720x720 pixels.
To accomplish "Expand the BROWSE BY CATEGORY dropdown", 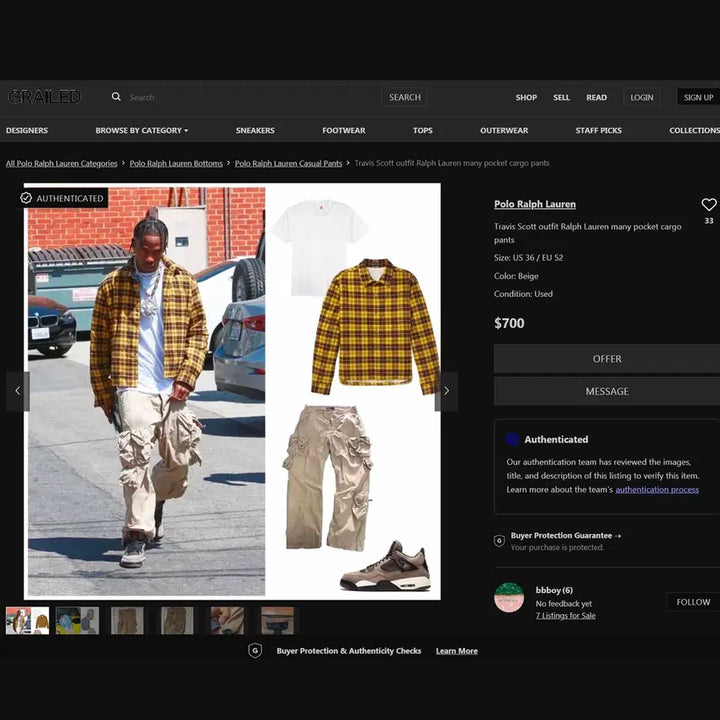I will pos(141,130).
